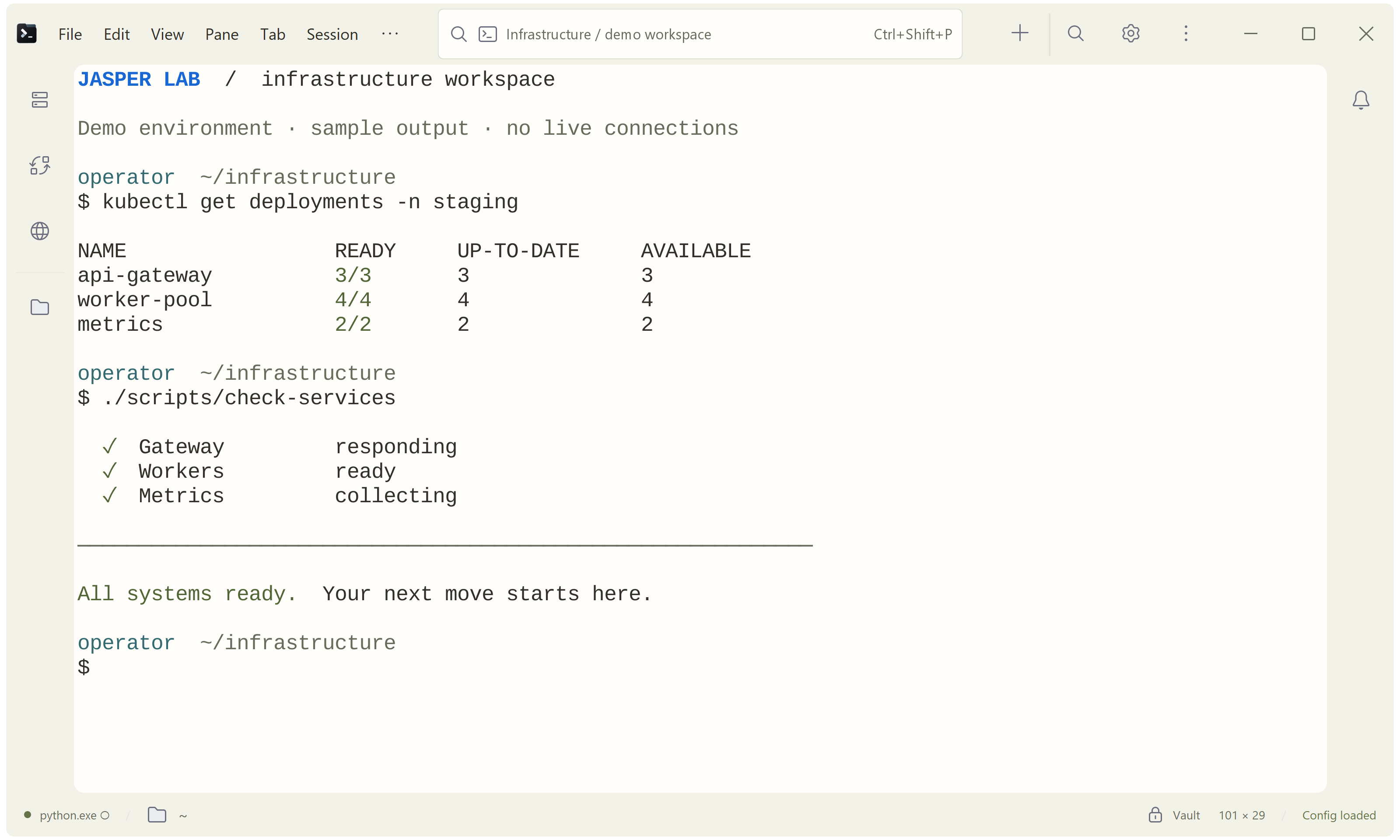Click the worker-pool deployment name
This screenshot has width=1400, height=840.
[144, 300]
